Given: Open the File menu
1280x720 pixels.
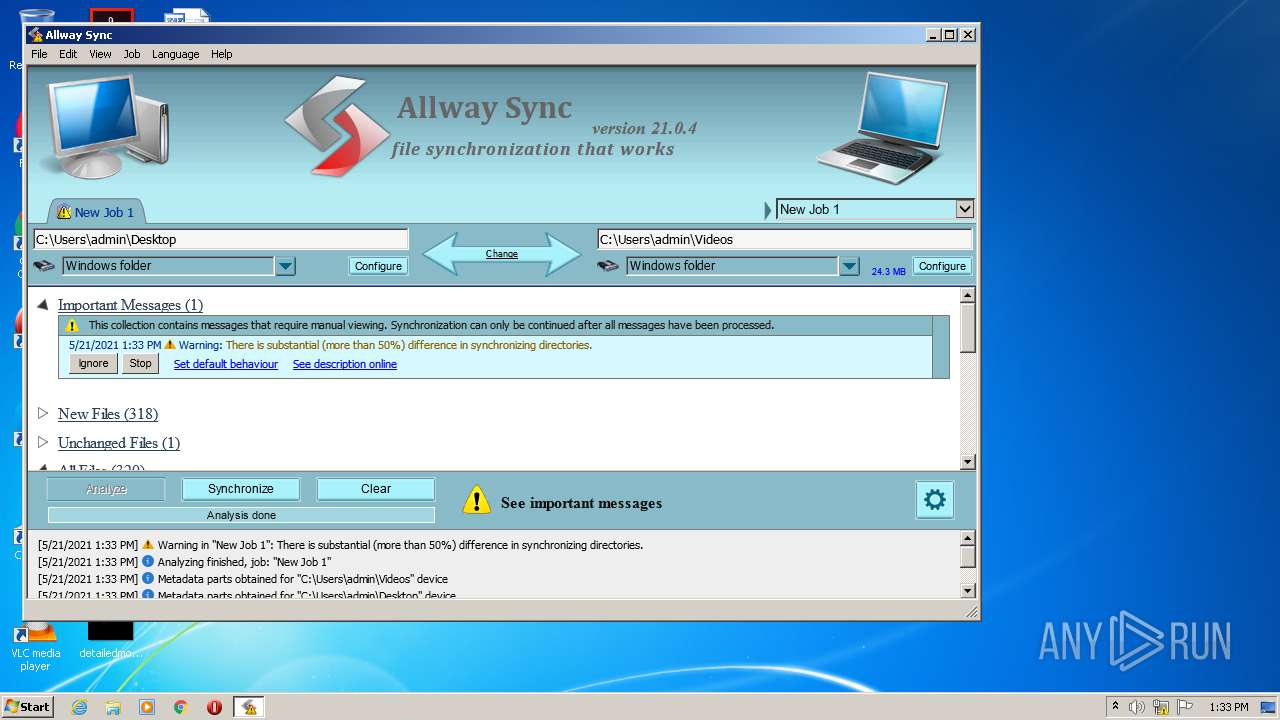Looking at the screenshot, I should tap(39, 54).
